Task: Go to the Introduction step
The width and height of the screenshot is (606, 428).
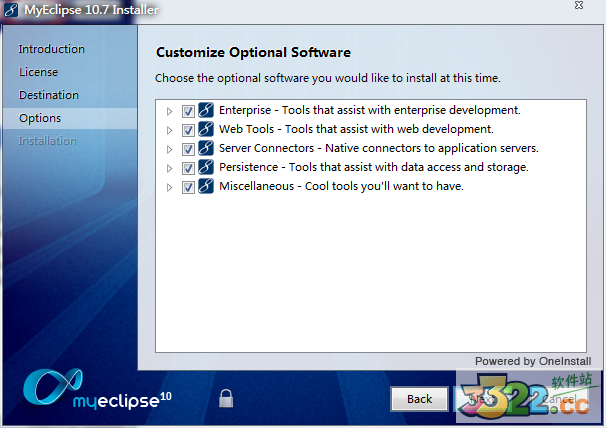Action: (x=52, y=49)
